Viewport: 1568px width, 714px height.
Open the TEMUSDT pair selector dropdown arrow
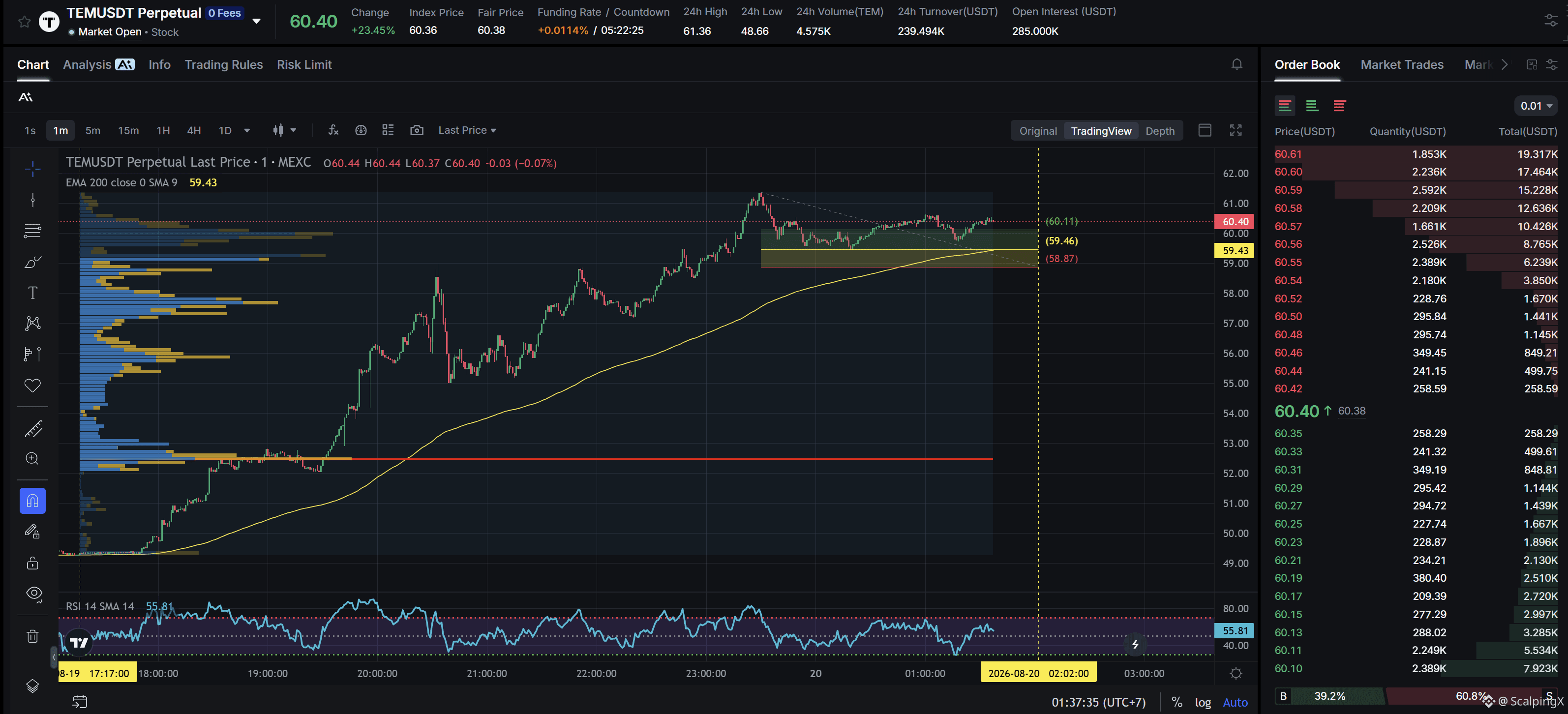coord(256,21)
